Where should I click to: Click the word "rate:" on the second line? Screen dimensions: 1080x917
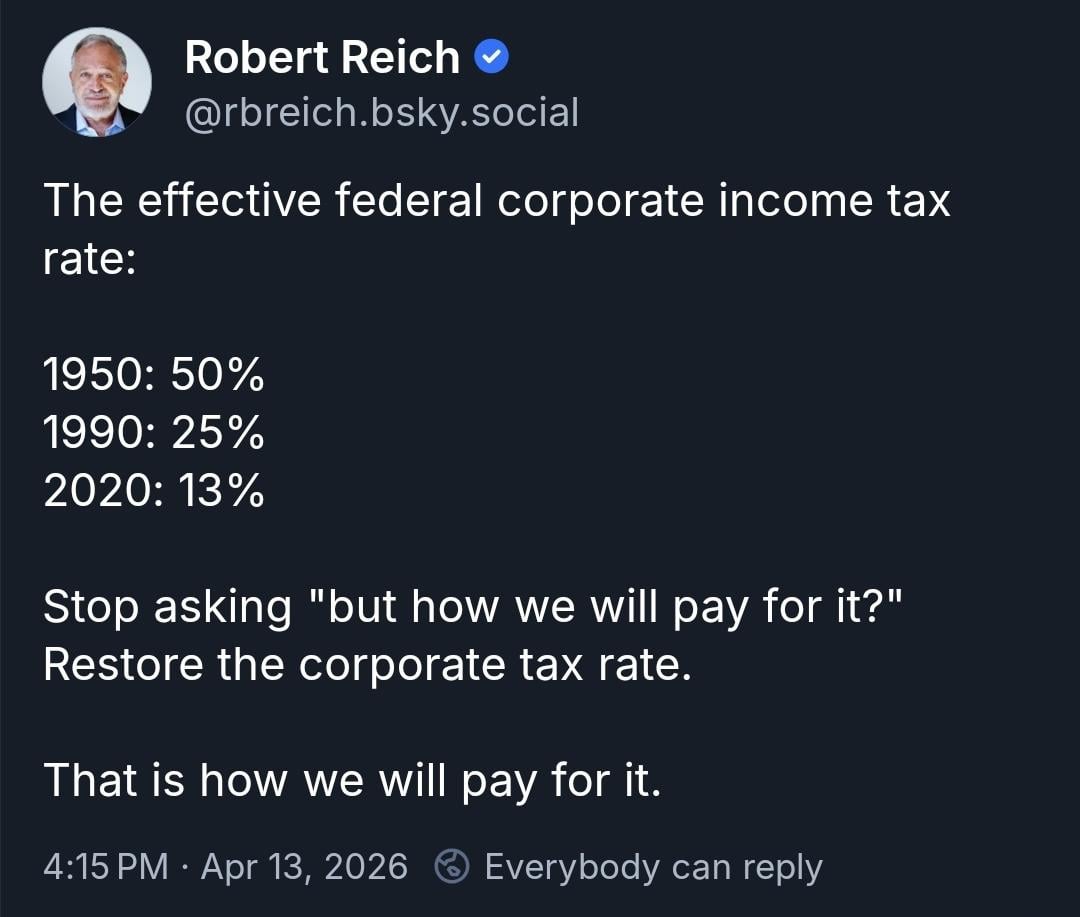89,262
